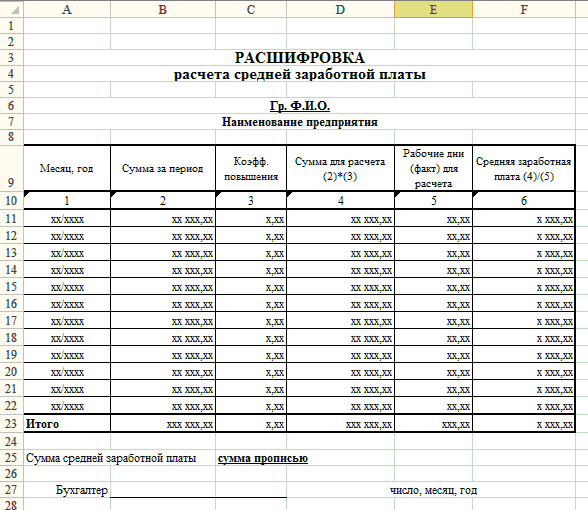Image resolution: width=588 pixels, height=510 pixels.
Task: Select 'Рабочие дни (факт) для расчета' cell
Action: tap(434, 168)
